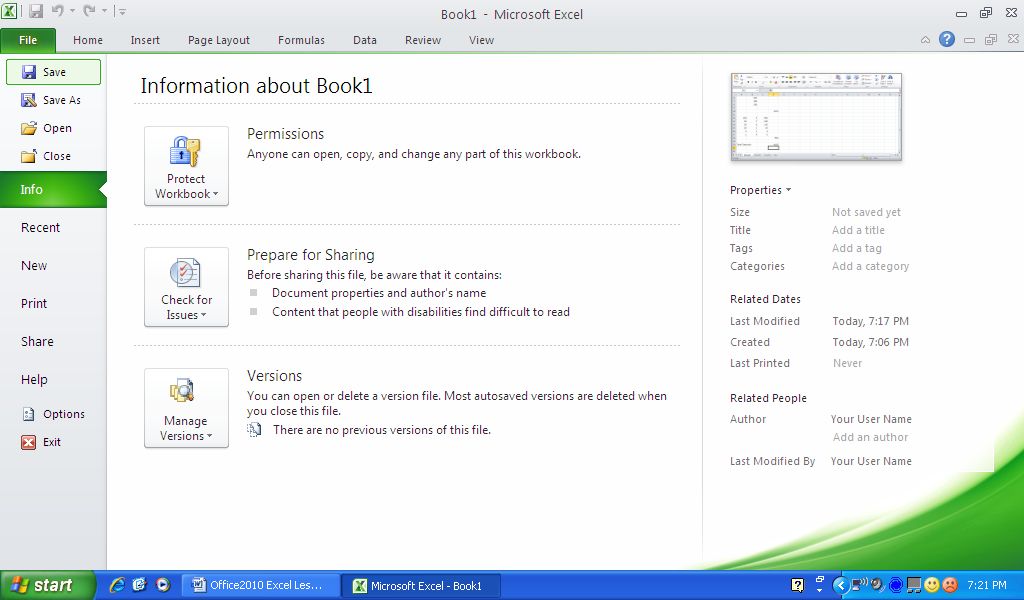Close the workbook window below the title bar

coord(1013,39)
